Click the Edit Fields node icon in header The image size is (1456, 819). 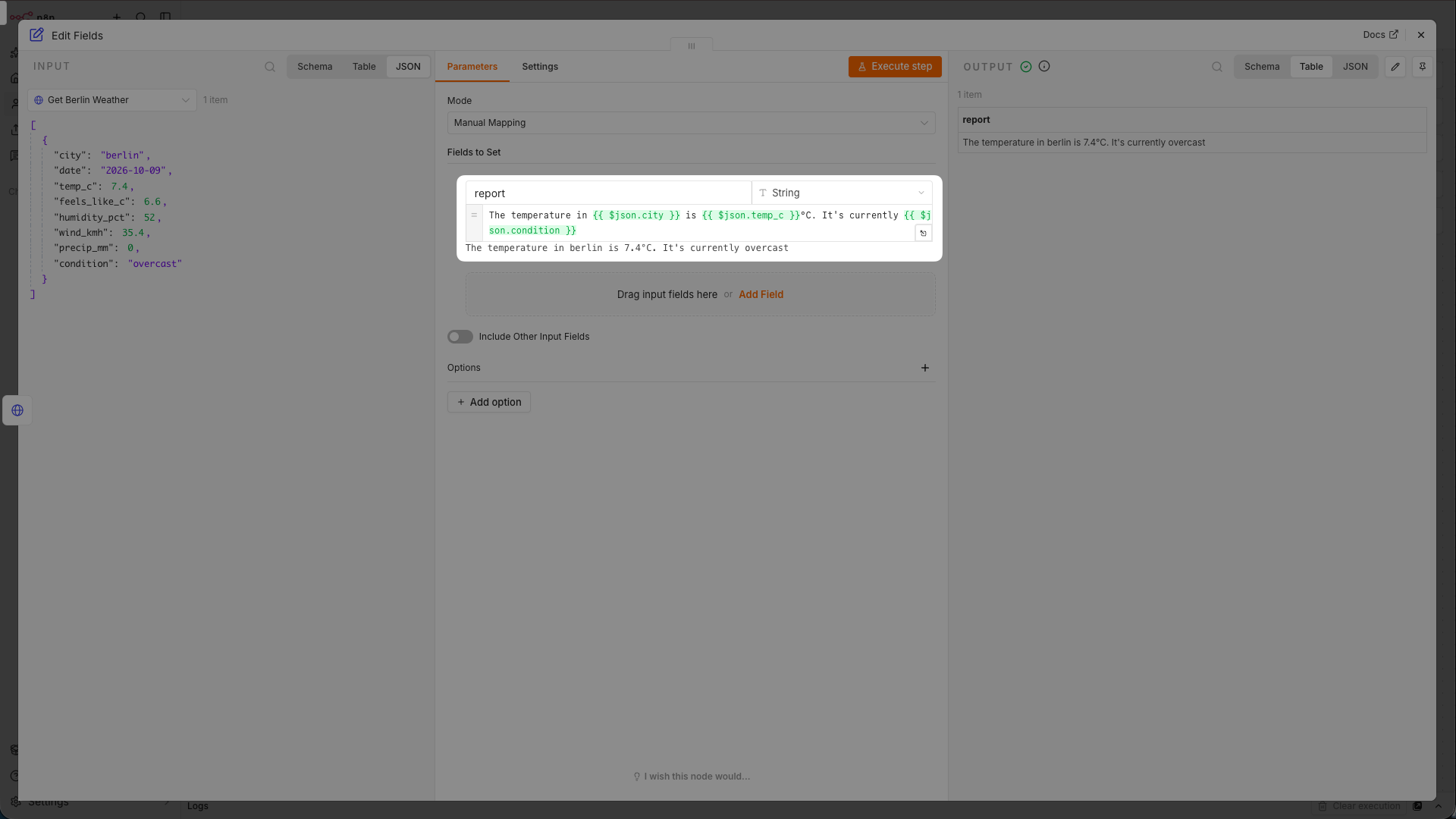[x=36, y=35]
